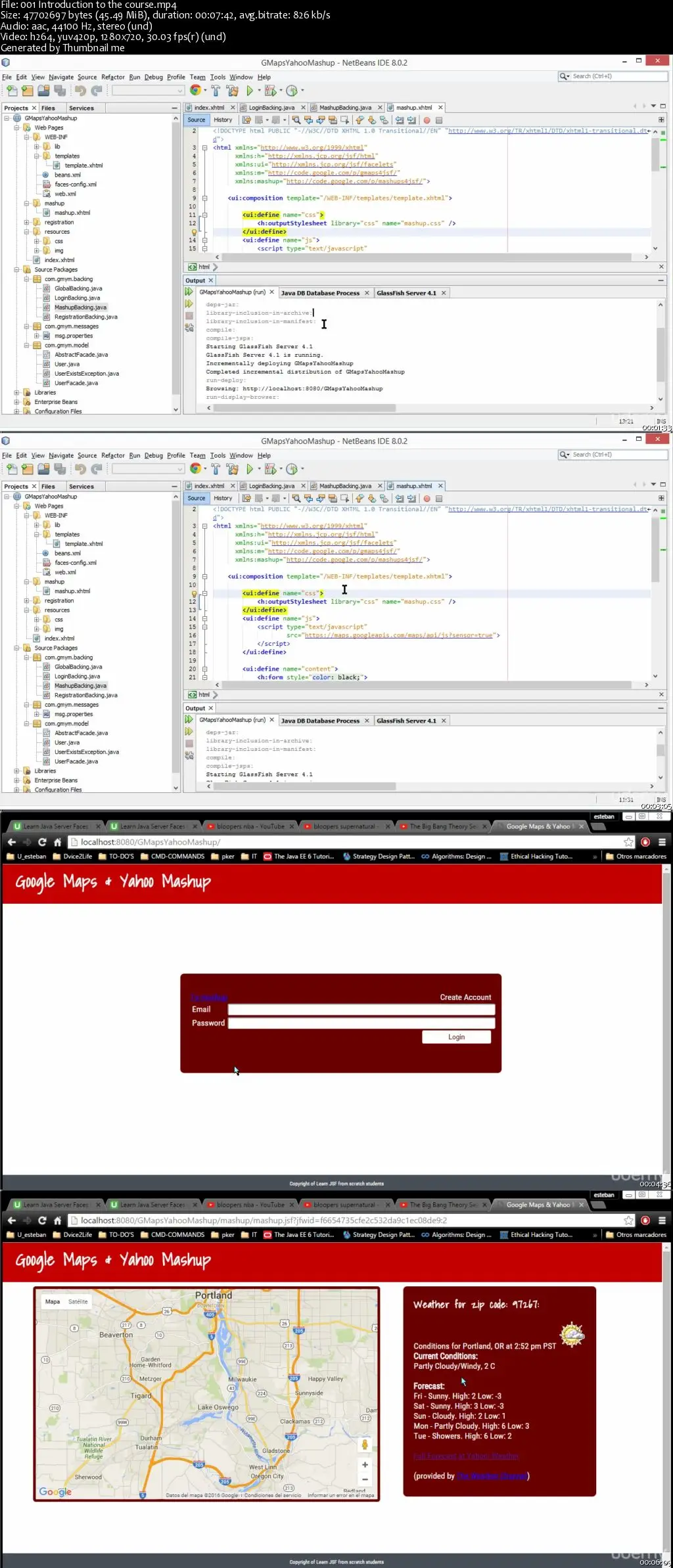Click vertical scrollbar in second NetBeans editor
The width and height of the screenshot is (673, 1568).
[655, 549]
